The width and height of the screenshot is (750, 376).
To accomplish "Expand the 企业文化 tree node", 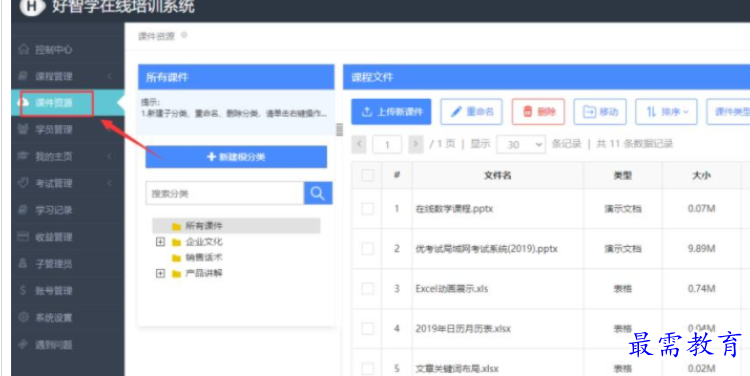I will click(x=160, y=242).
